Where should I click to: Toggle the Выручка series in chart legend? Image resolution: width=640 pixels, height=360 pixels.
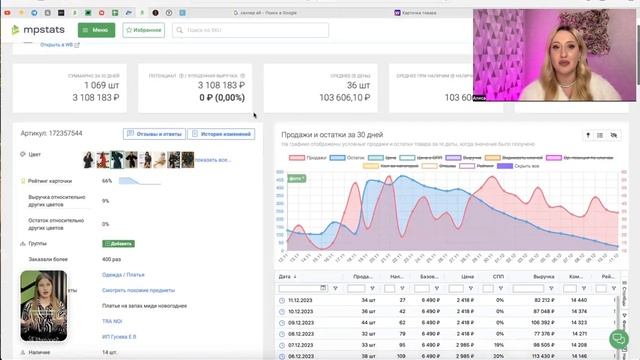463,158
